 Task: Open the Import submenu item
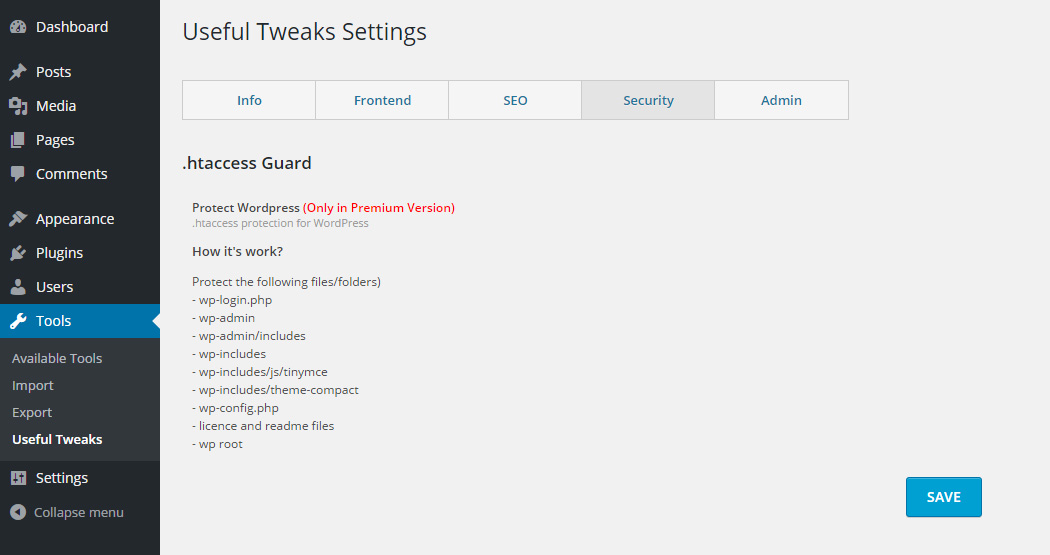click(33, 386)
